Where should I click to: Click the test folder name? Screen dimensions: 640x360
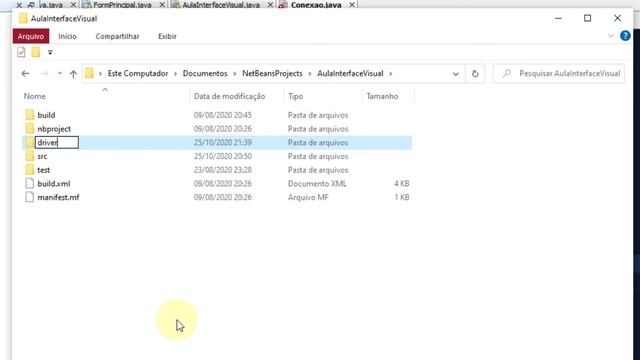tap(44, 170)
